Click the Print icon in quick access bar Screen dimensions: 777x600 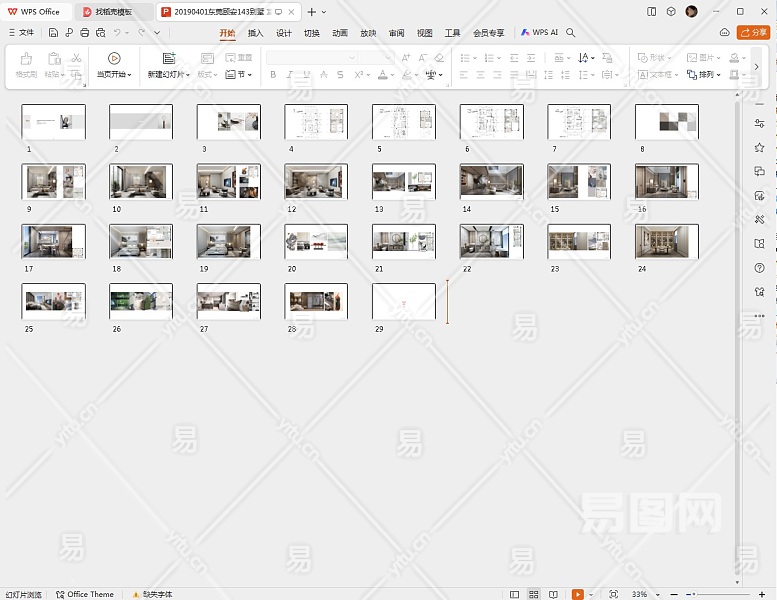[x=85, y=33]
